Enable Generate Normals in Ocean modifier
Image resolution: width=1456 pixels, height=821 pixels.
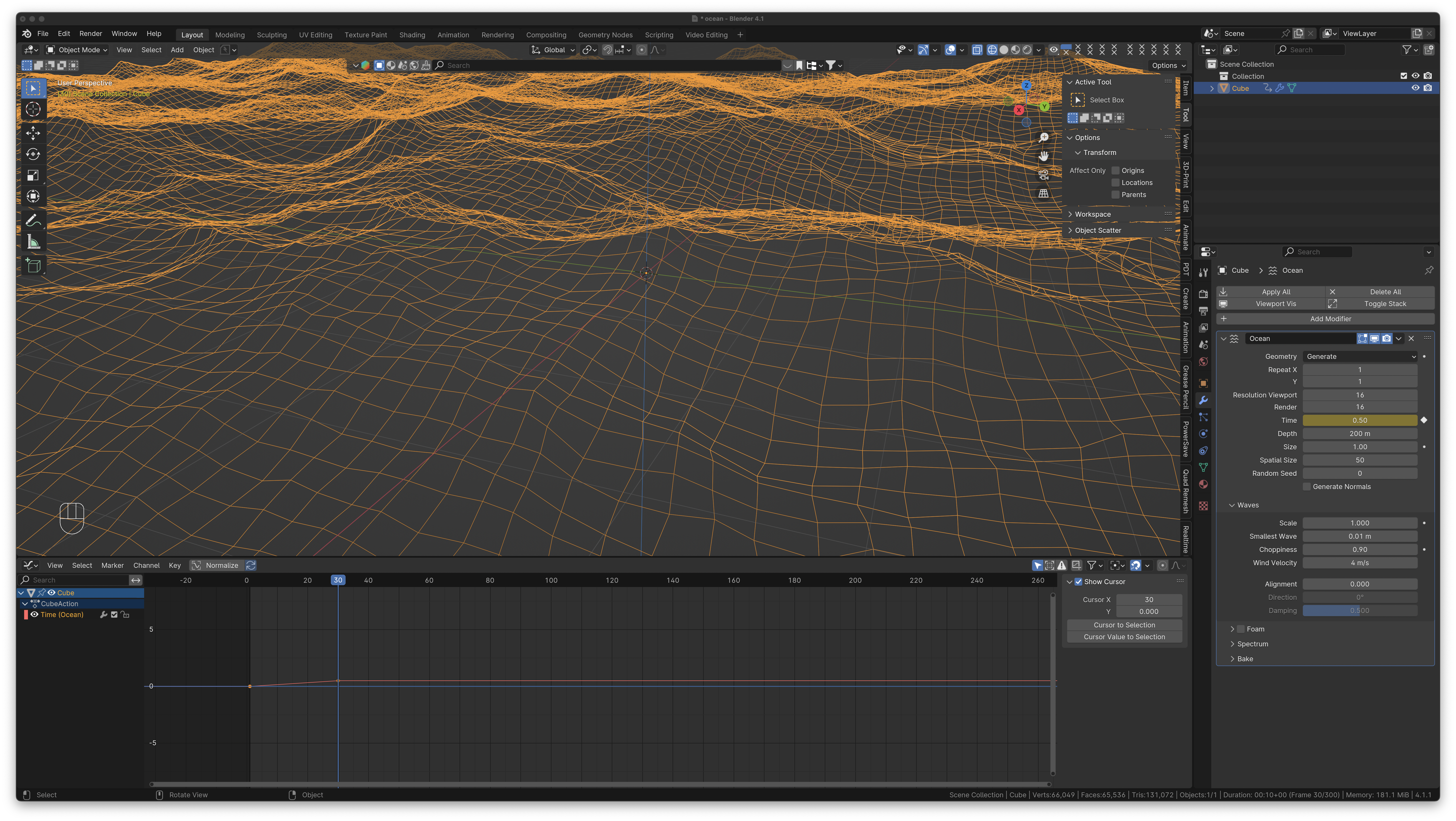tap(1307, 486)
